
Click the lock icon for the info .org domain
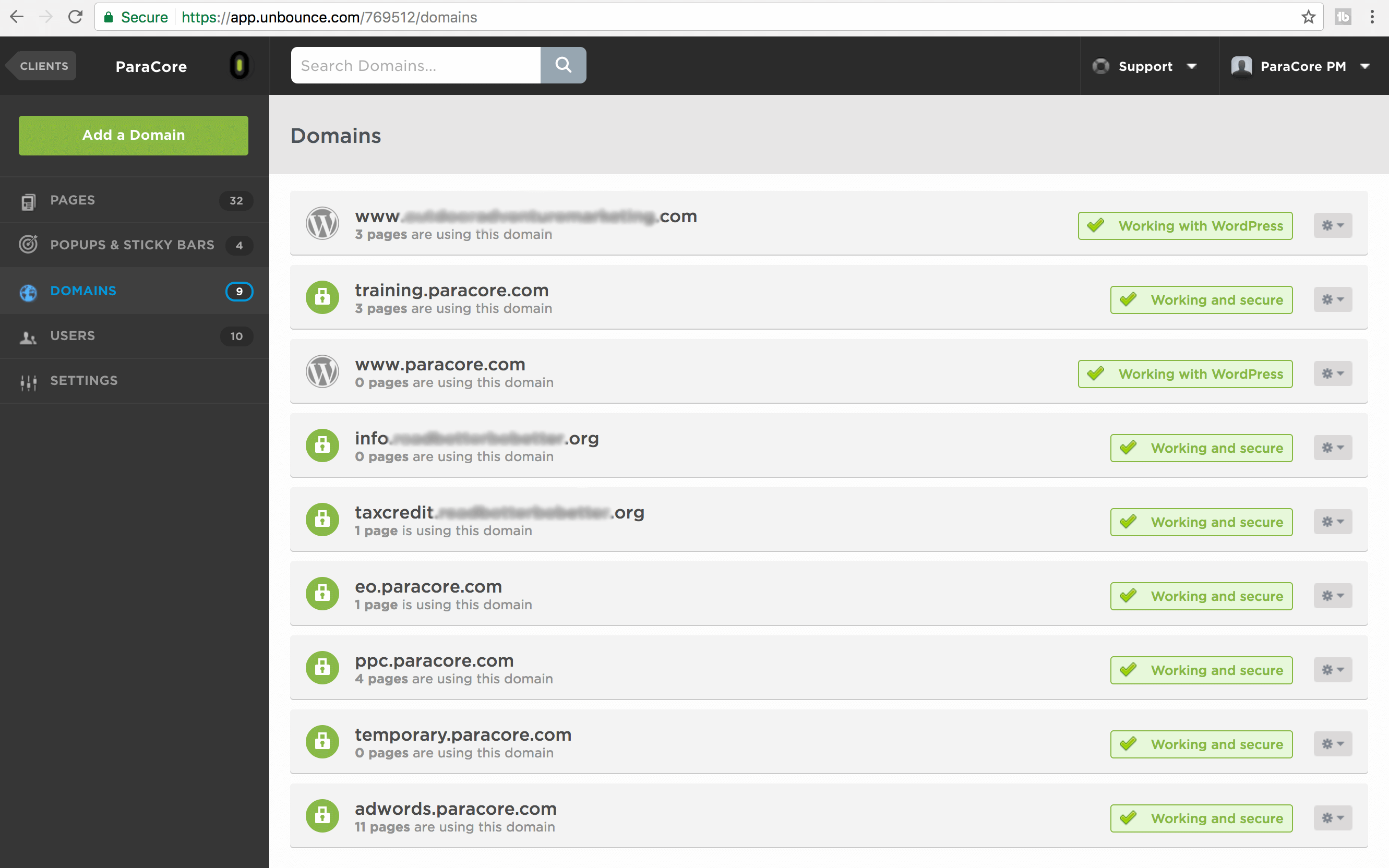coord(322,445)
